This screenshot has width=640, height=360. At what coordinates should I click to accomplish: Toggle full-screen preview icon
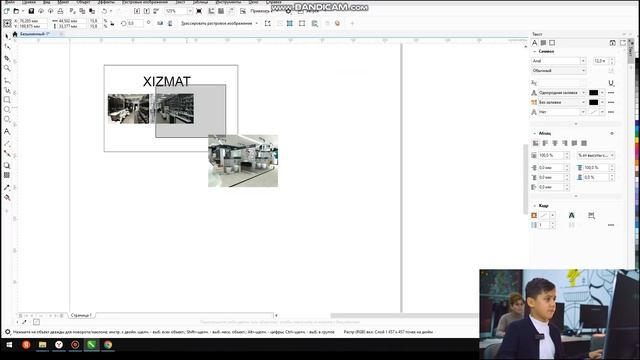[199, 11]
